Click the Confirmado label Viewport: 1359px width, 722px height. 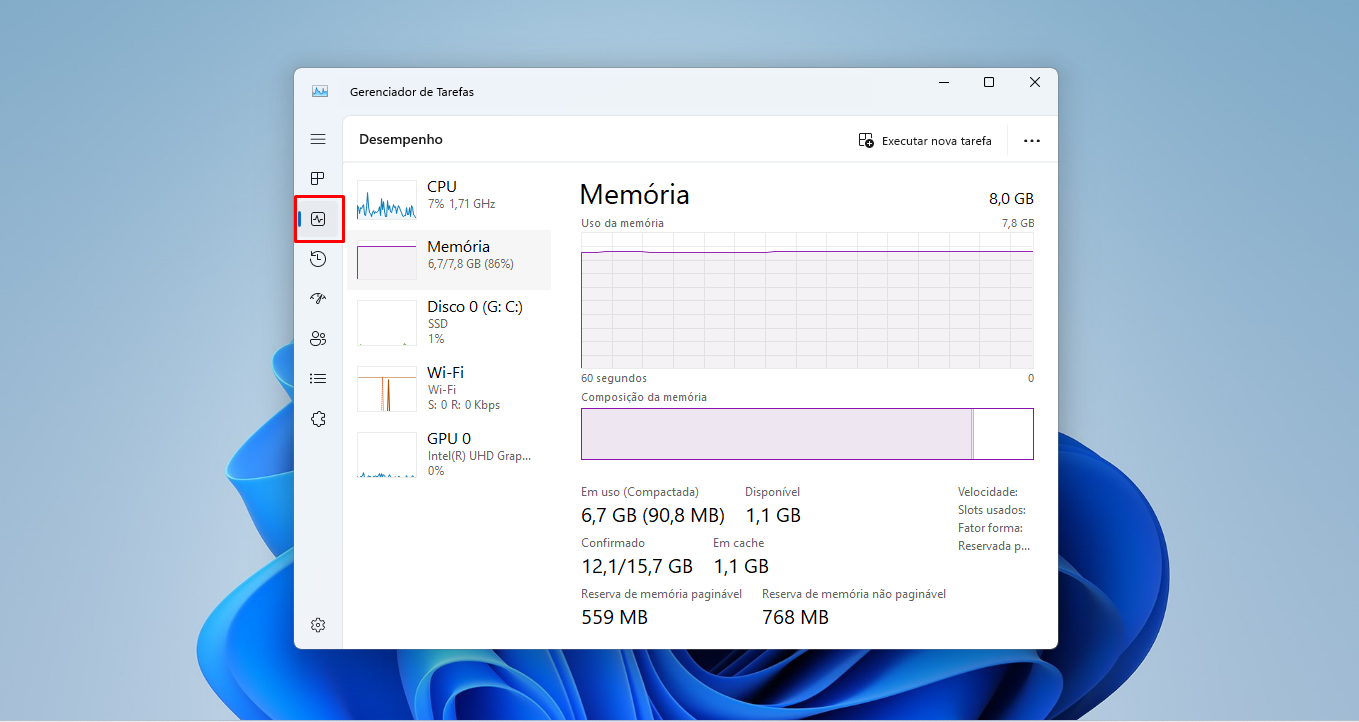tap(613, 543)
